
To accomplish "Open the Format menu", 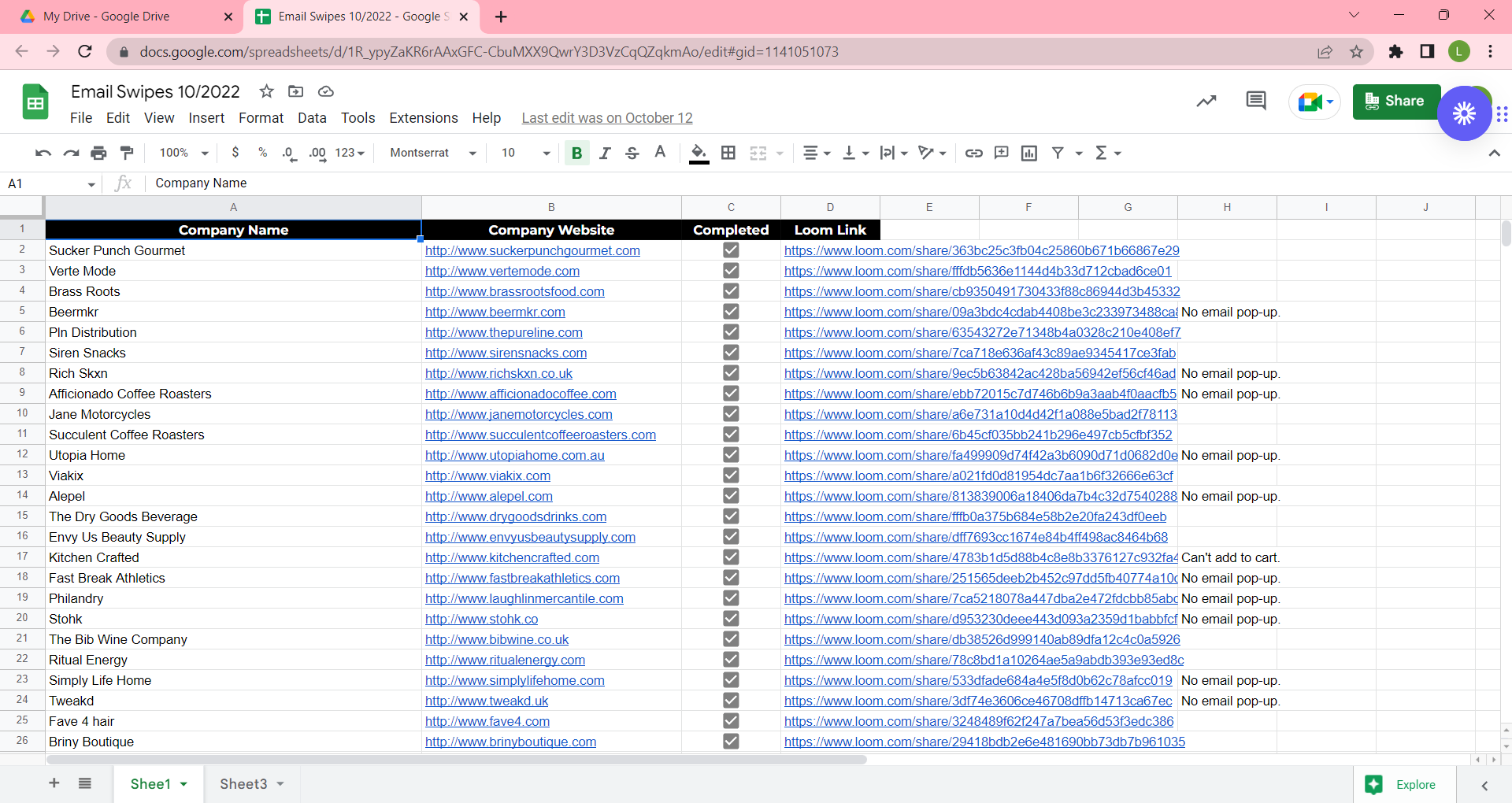I will click(x=261, y=118).
